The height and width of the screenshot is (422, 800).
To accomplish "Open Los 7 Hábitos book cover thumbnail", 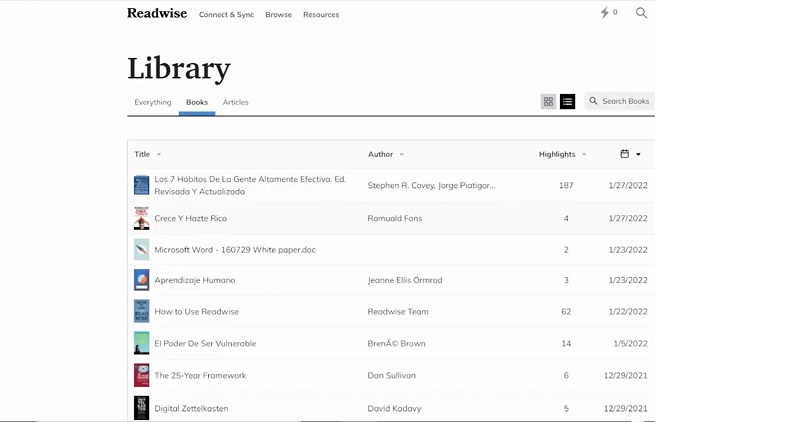I will (141, 185).
